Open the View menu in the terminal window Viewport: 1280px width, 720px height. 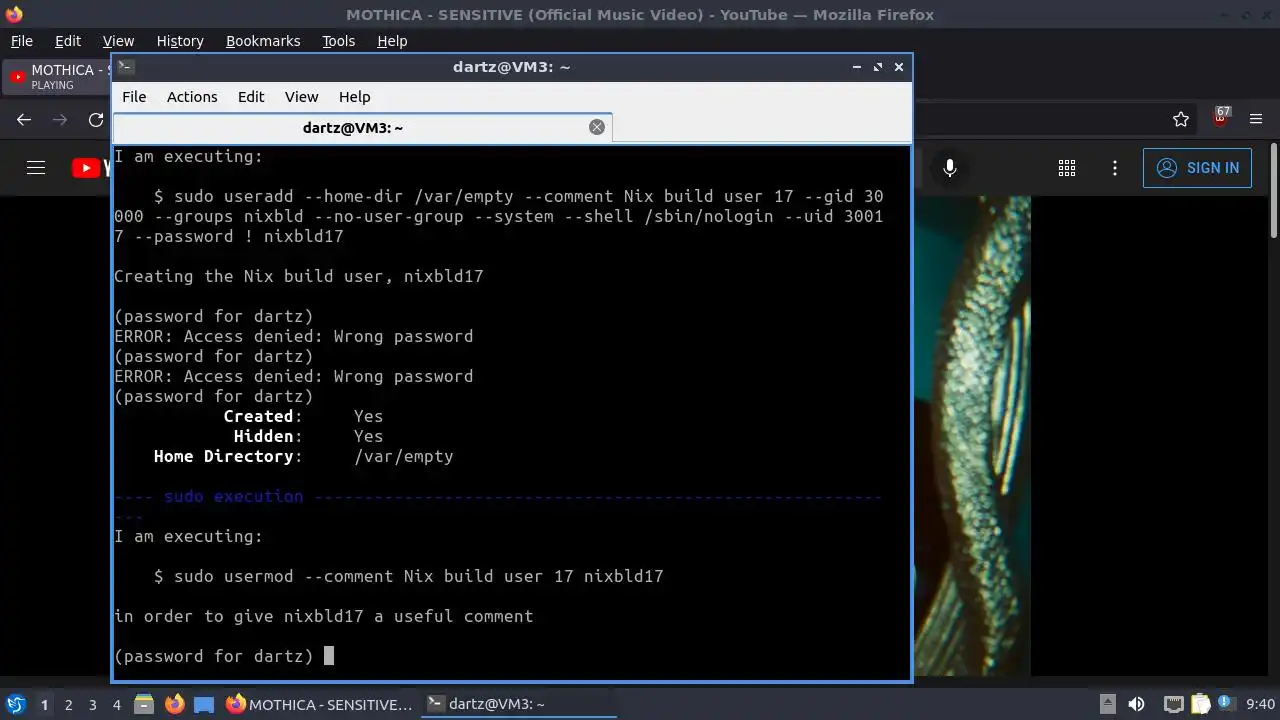coord(301,97)
